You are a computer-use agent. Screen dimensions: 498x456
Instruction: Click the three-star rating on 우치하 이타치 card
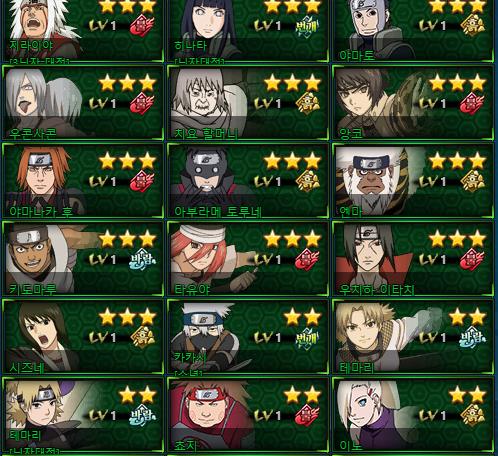[x=457, y=239]
